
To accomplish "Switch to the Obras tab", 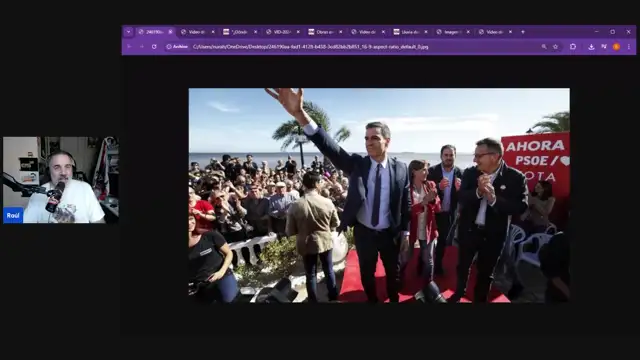I will (x=325, y=32).
